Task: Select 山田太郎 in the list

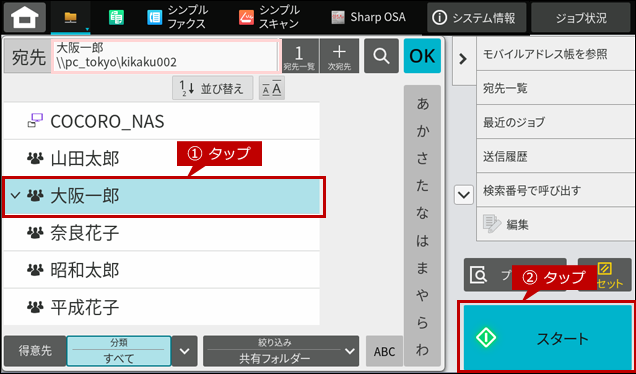Action: [x=161, y=159]
